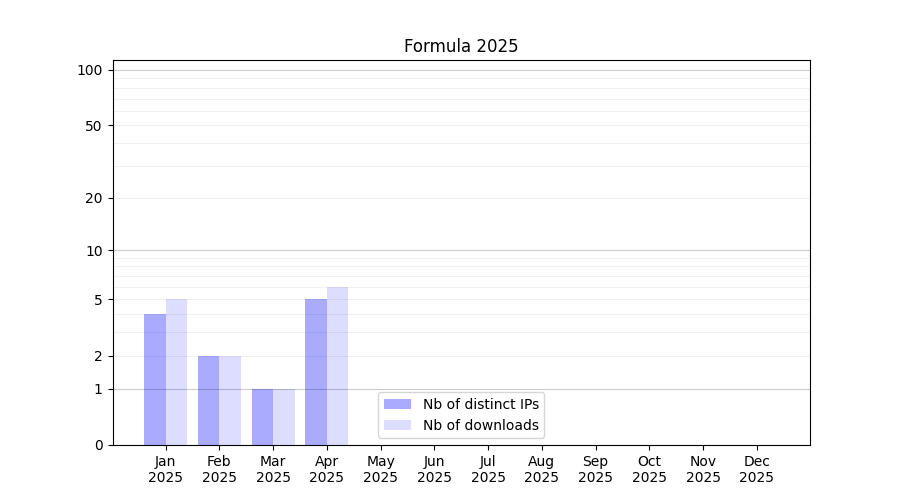
Task: Select the April downloads bar
Action: coord(337,366)
